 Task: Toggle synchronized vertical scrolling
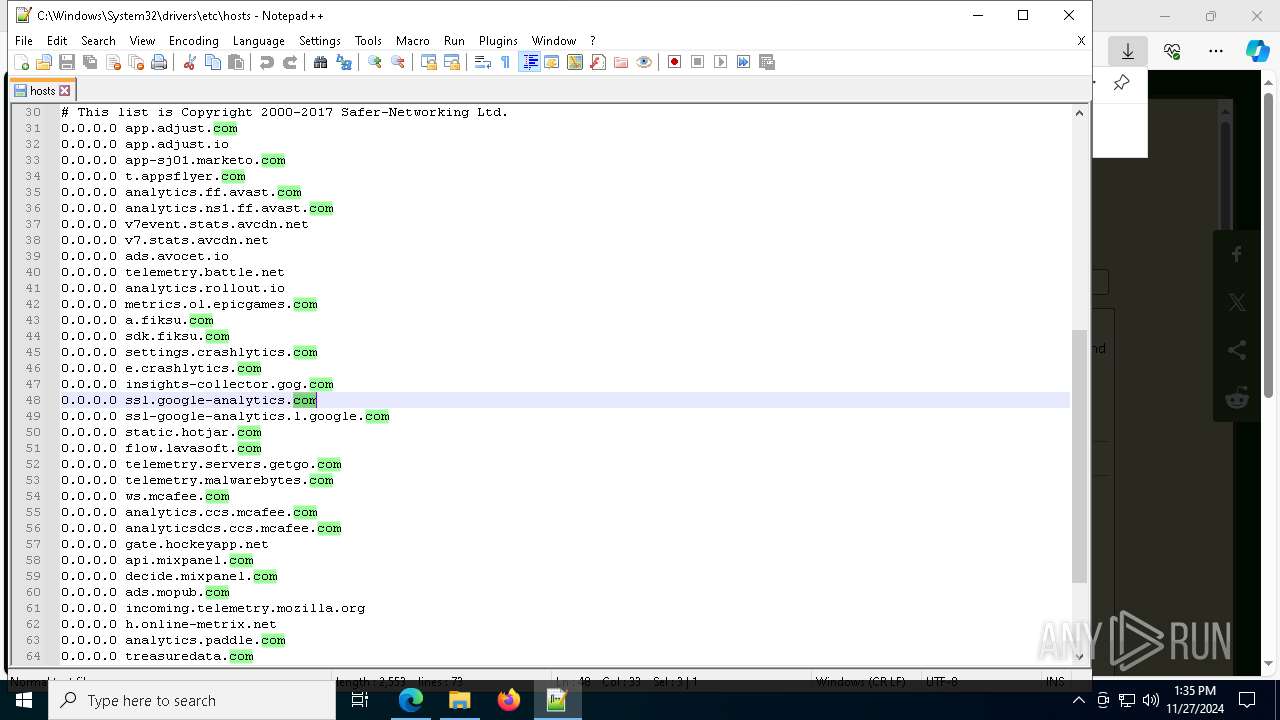coord(429,62)
